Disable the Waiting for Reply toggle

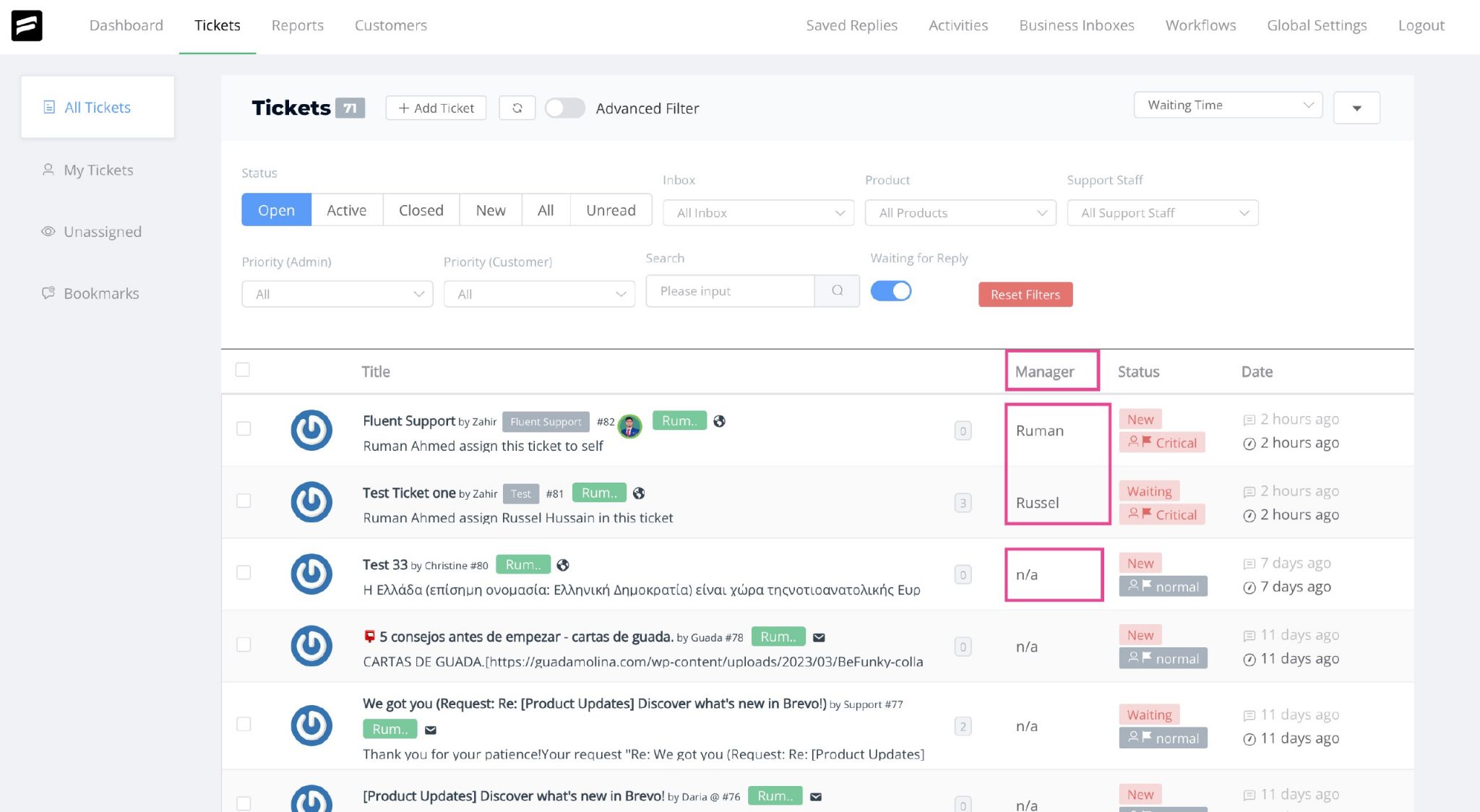click(891, 290)
